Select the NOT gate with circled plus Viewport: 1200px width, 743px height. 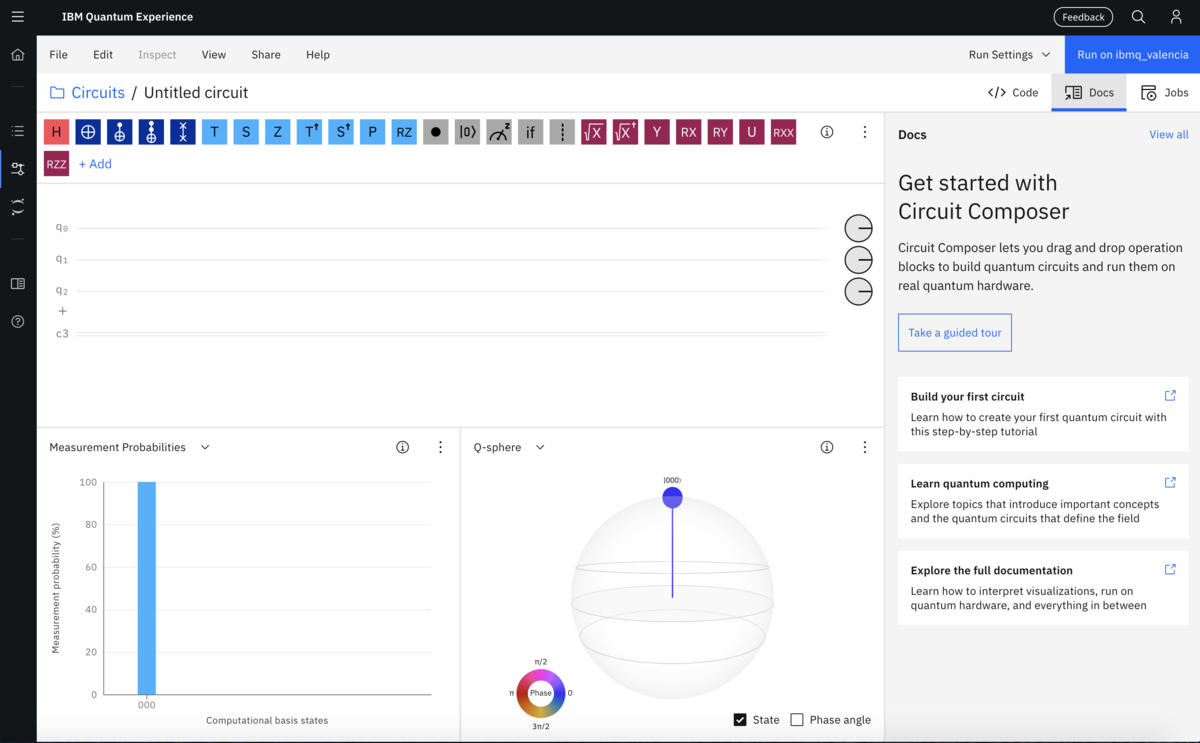[x=88, y=132]
